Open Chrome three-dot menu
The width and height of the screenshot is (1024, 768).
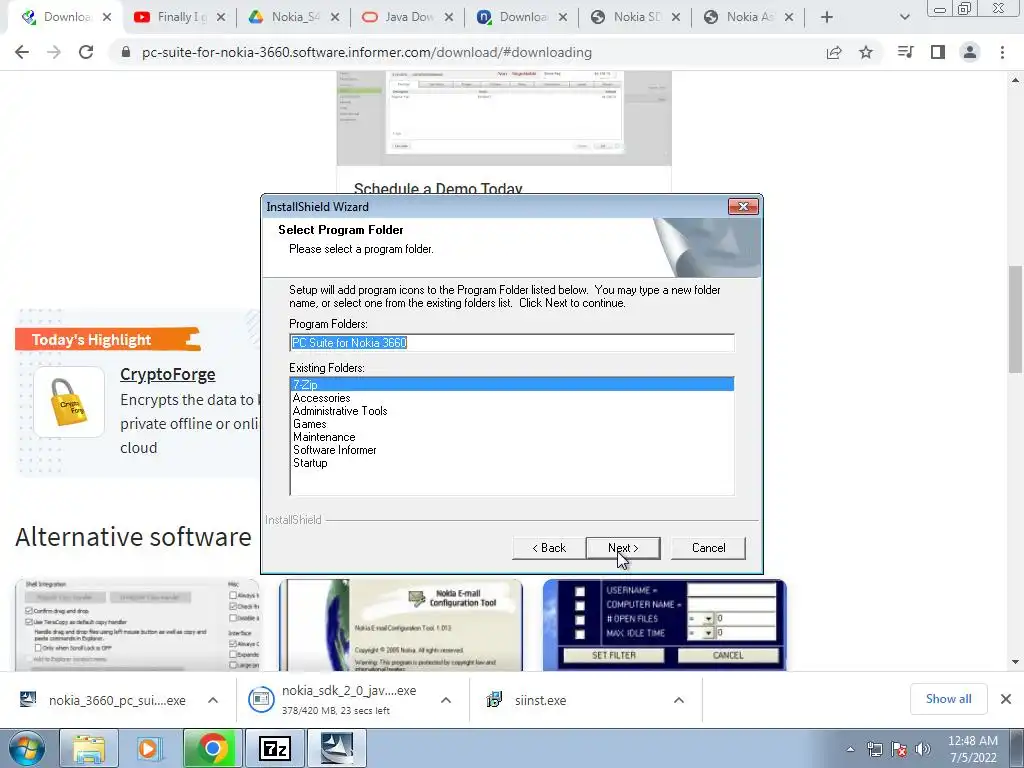pyautogui.click(x=1002, y=52)
